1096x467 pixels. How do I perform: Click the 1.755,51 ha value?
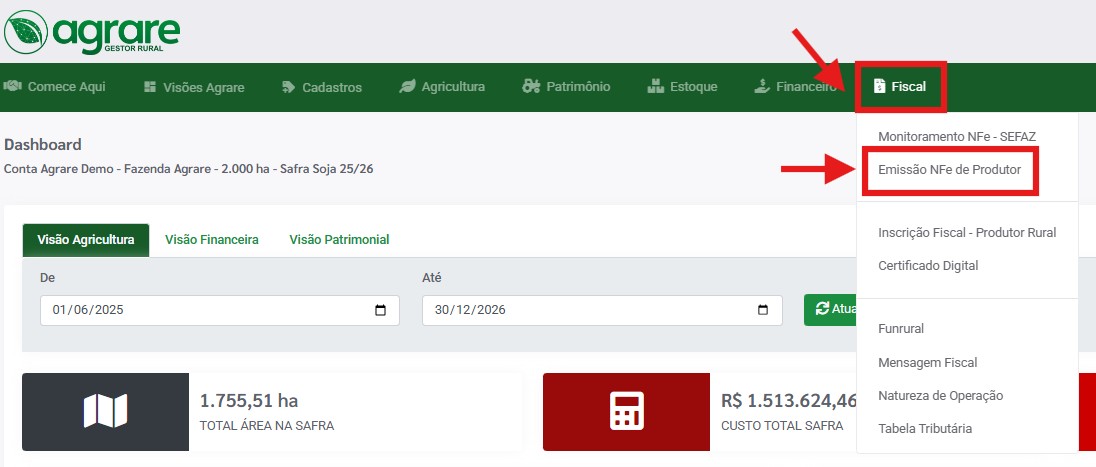tap(249, 401)
